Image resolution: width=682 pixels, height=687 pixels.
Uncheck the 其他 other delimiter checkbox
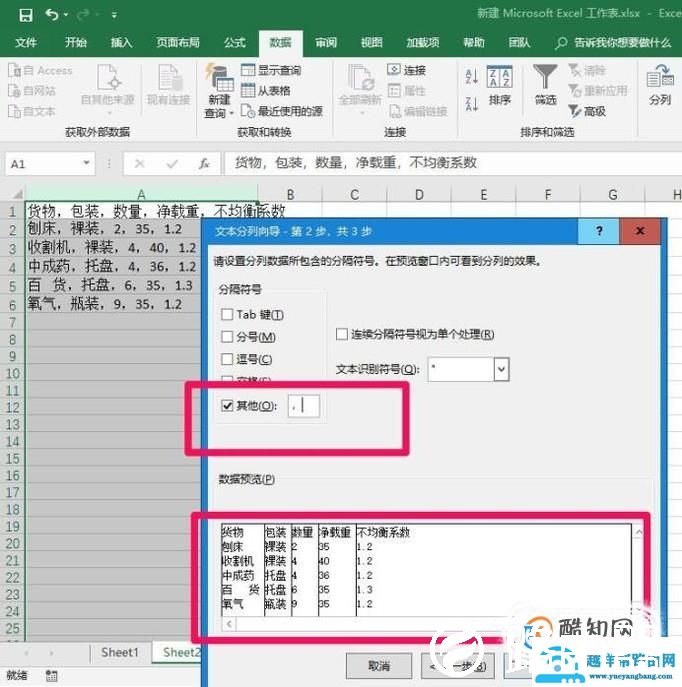tap(227, 405)
